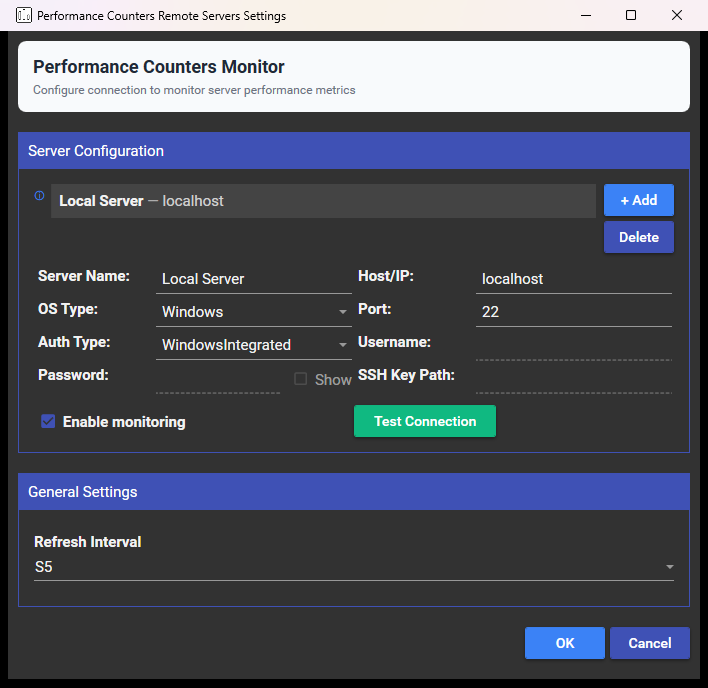The width and height of the screenshot is (708, 688).
Task: Minimize the settings window
Action: 586,15
